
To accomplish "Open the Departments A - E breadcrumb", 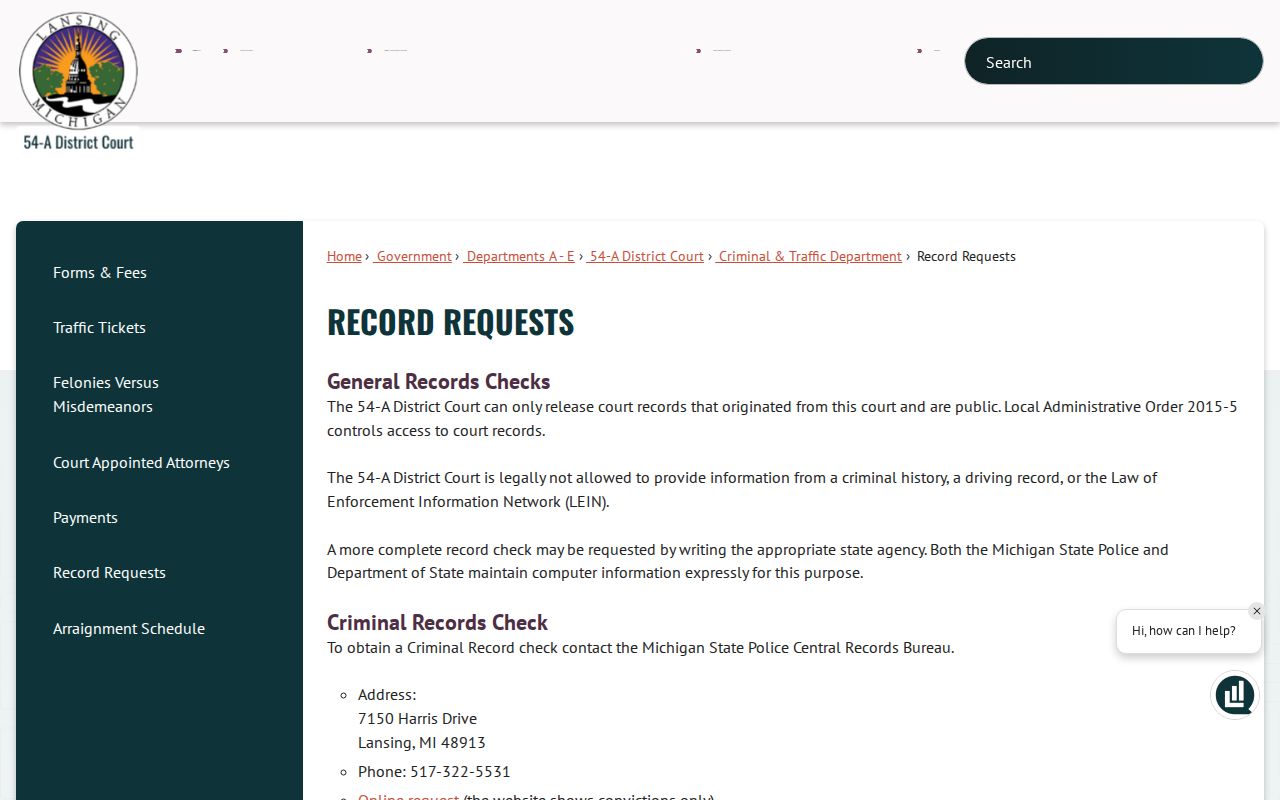I will point(520,256).
